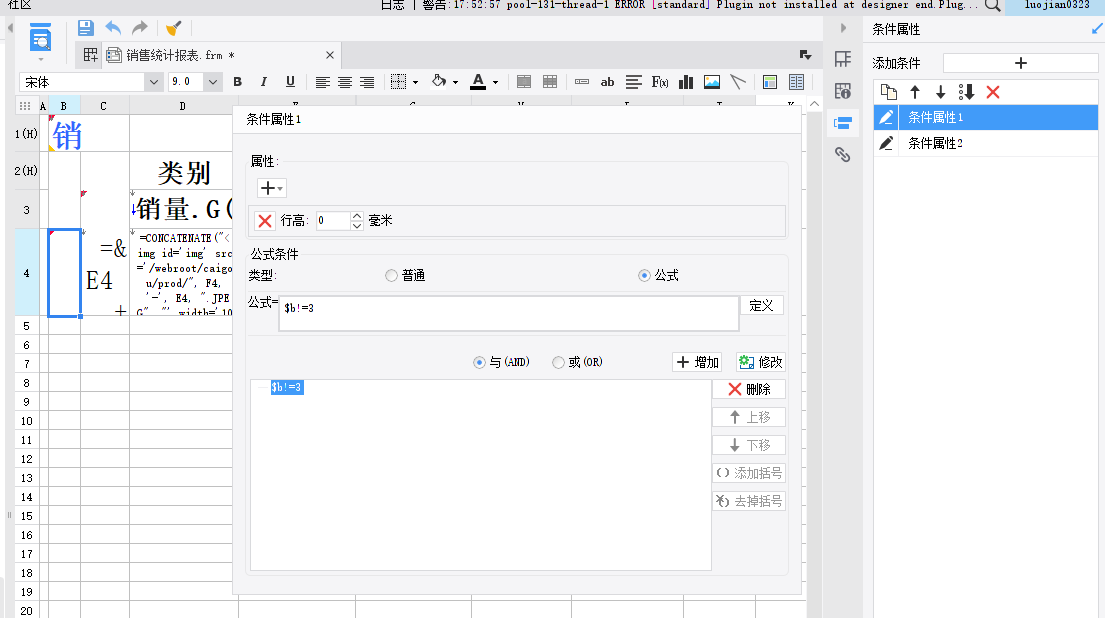Image resolution: width=1105 pixels, height=618 pixels.
Task: Select the $b!=3 condition entry
Action: pyautogui.click(x=287, y=387)
